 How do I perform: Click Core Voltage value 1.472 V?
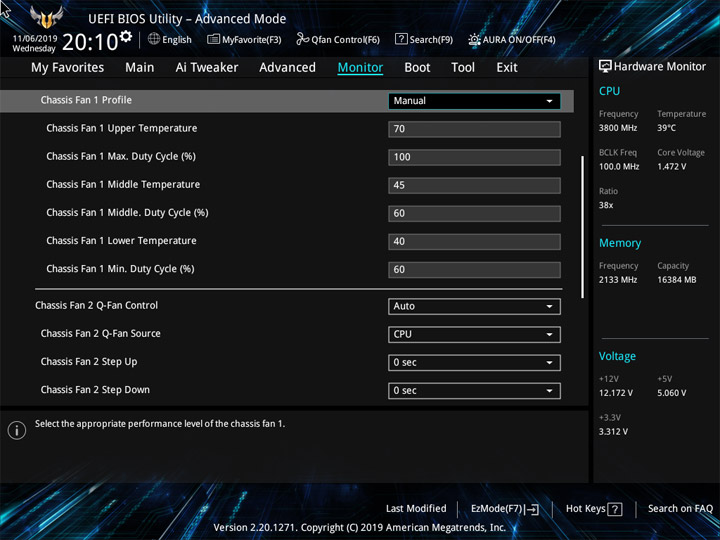pos(672,166)
